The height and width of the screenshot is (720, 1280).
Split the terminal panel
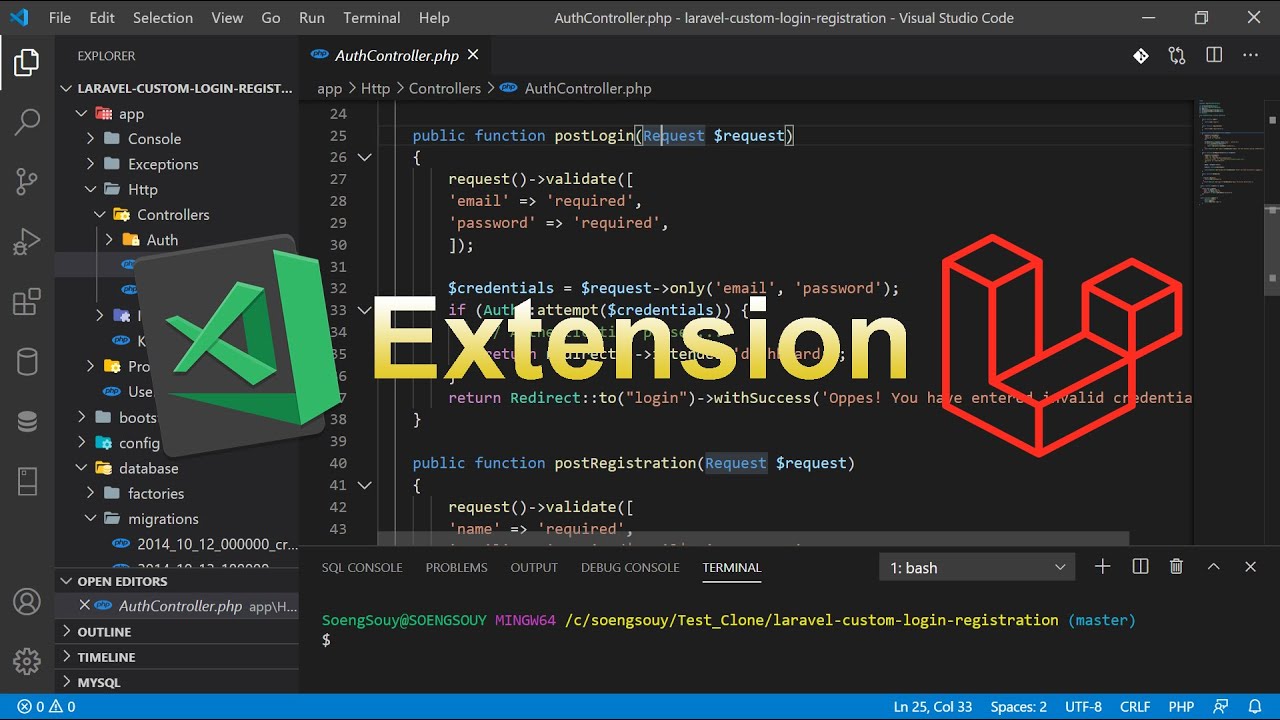[x=1140, y=567]
